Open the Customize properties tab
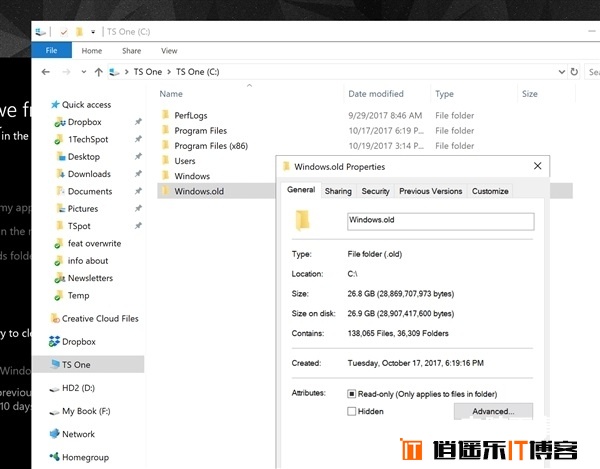Viewport: 600px width, 469px height. 490,191
